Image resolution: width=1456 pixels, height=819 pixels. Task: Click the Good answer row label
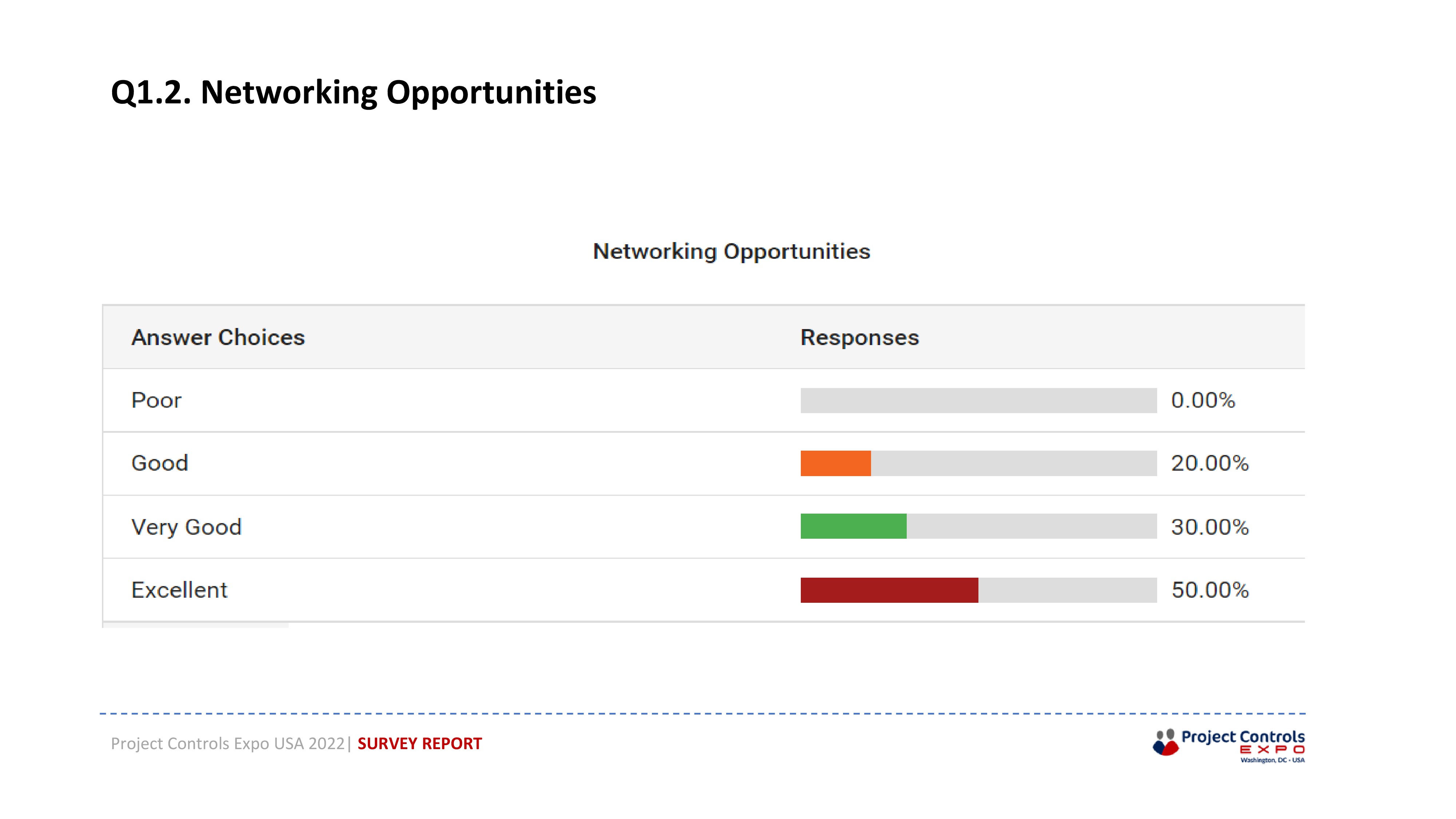click(160, 463)
